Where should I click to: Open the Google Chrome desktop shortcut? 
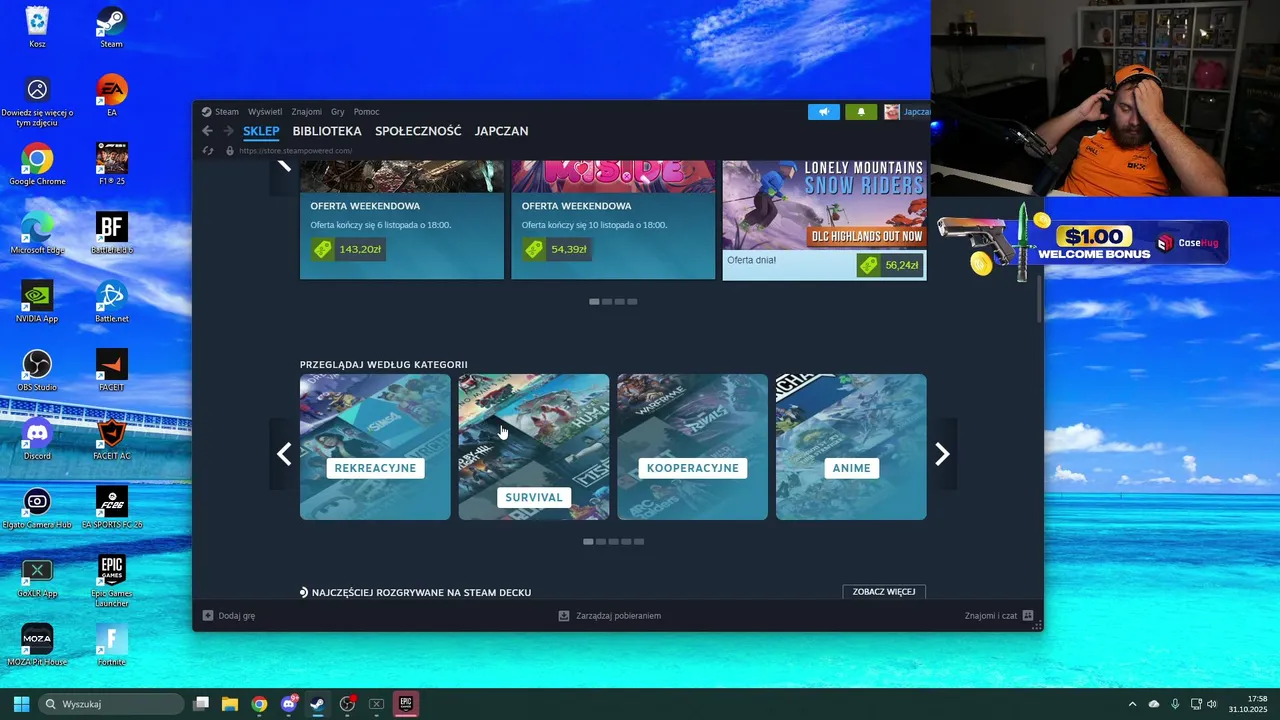tap(37, 164)
